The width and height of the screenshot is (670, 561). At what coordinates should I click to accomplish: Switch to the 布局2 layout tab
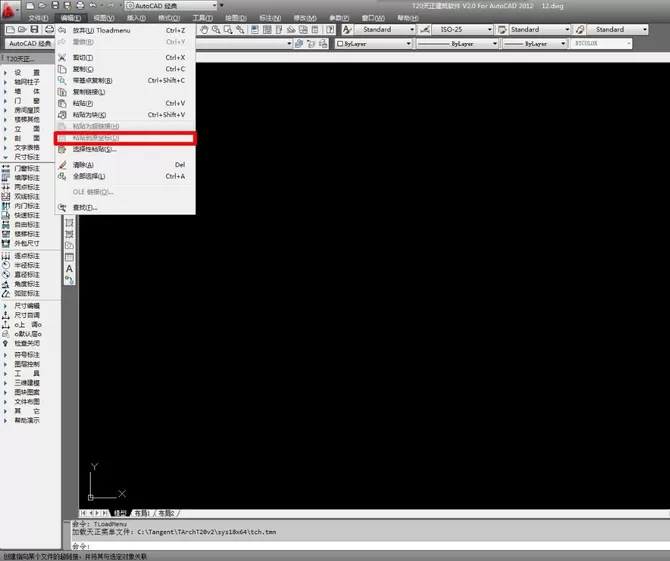point(166,513)
